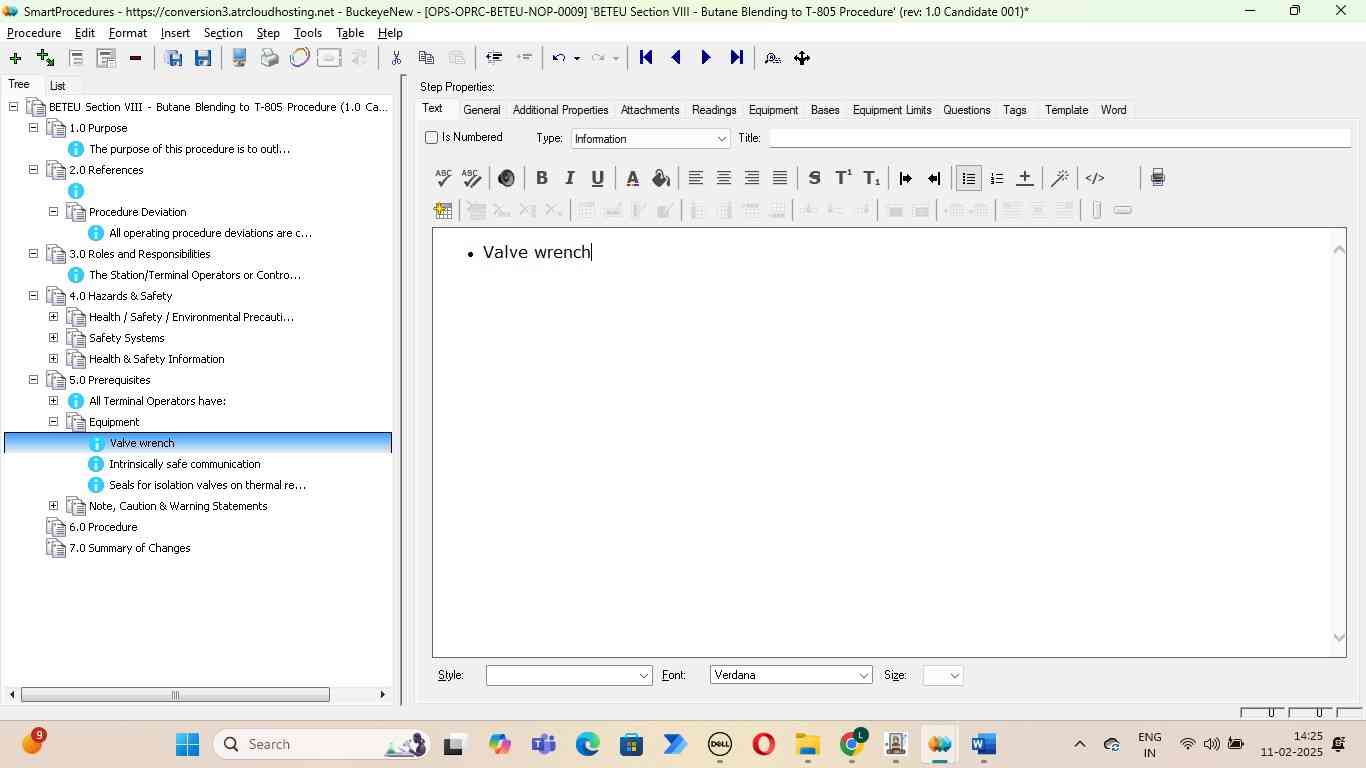Open the Tools menu
Screen dimensions: 1366x768
click(x=308, y=33)
